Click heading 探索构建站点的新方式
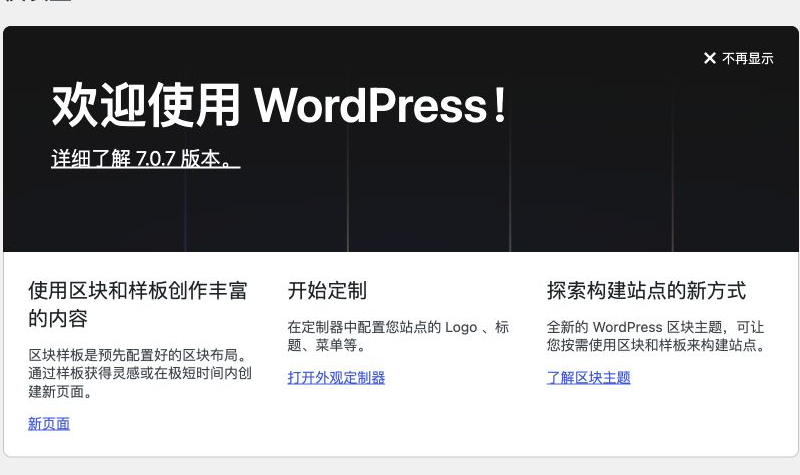Screen dimensions: 800x475 click(x=646, y=290)
